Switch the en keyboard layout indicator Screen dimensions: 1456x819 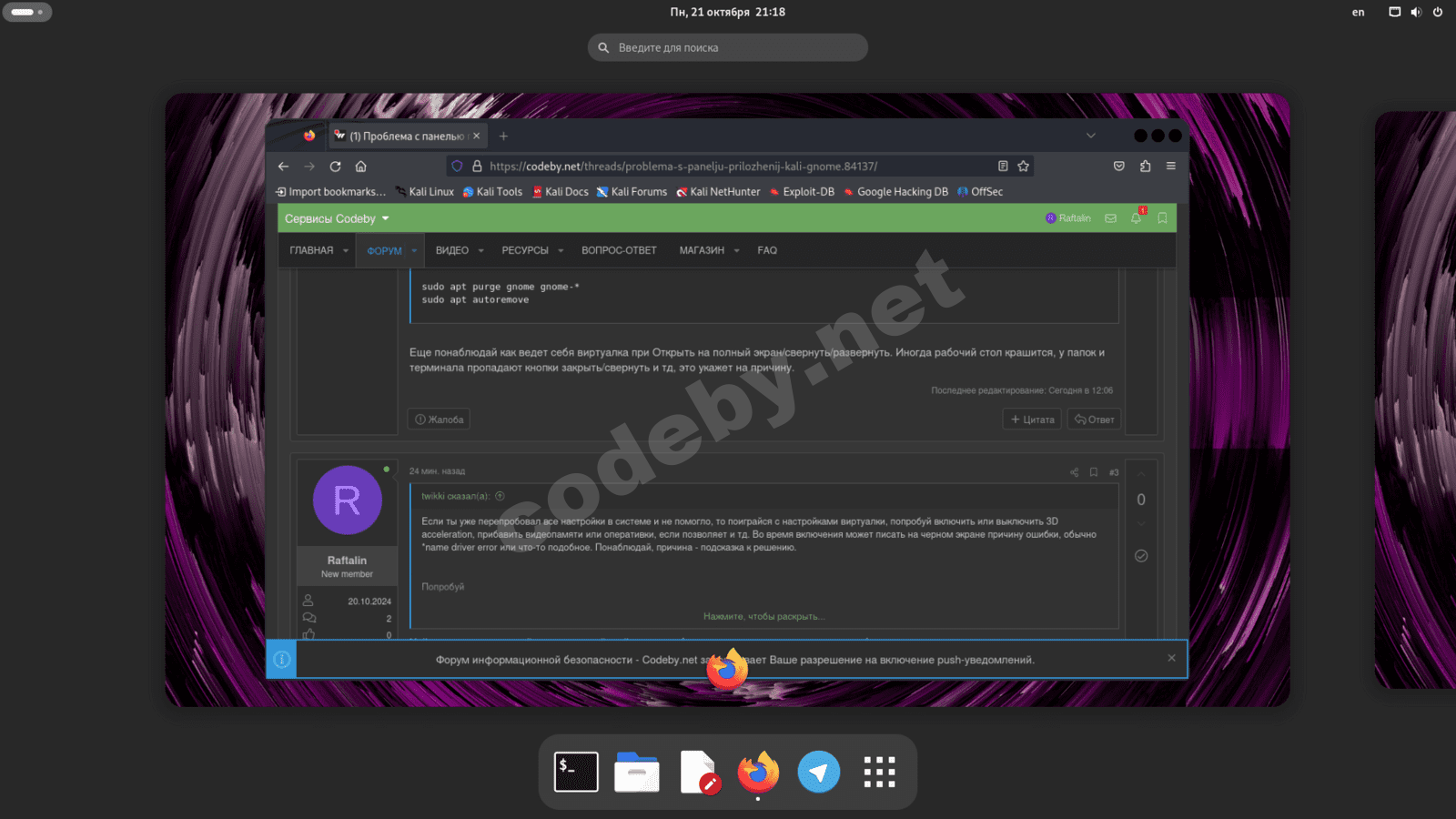(1358, 12)
